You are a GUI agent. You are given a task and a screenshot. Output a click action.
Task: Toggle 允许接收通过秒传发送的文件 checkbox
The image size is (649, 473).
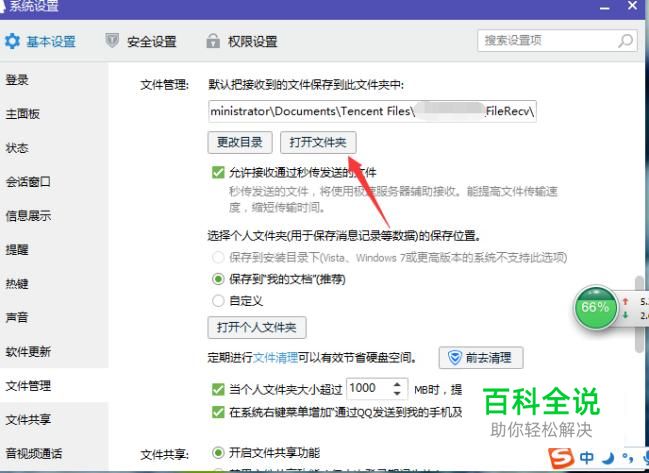[218, 172]
